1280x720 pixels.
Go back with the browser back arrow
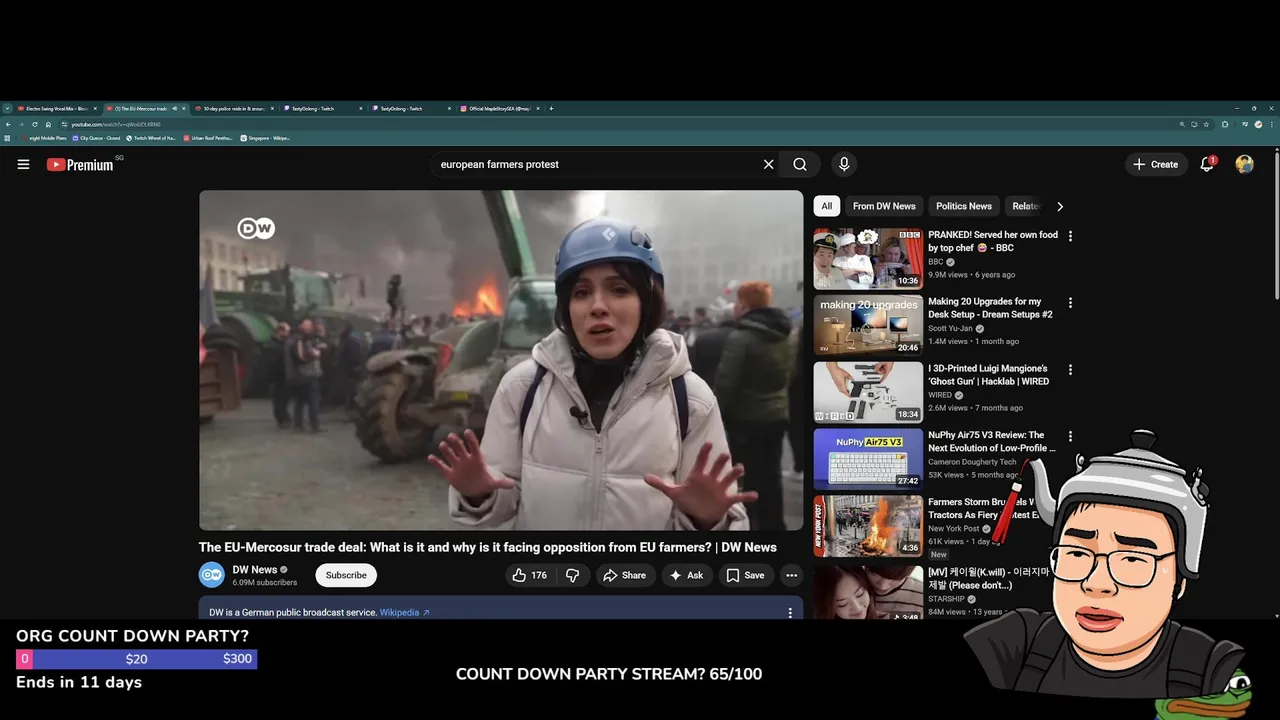(x=8, y=124)
